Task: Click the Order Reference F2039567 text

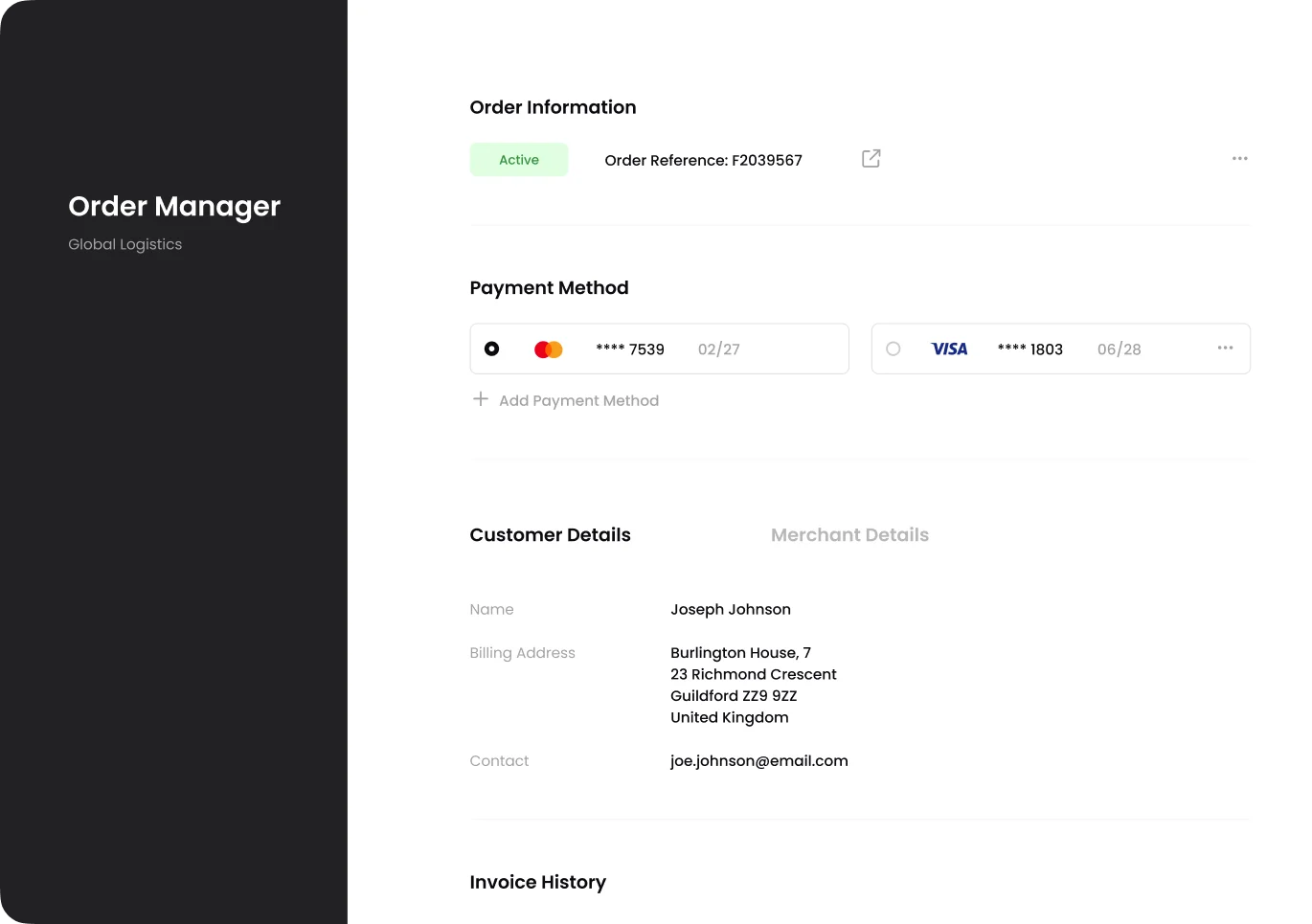Action: 703,161
